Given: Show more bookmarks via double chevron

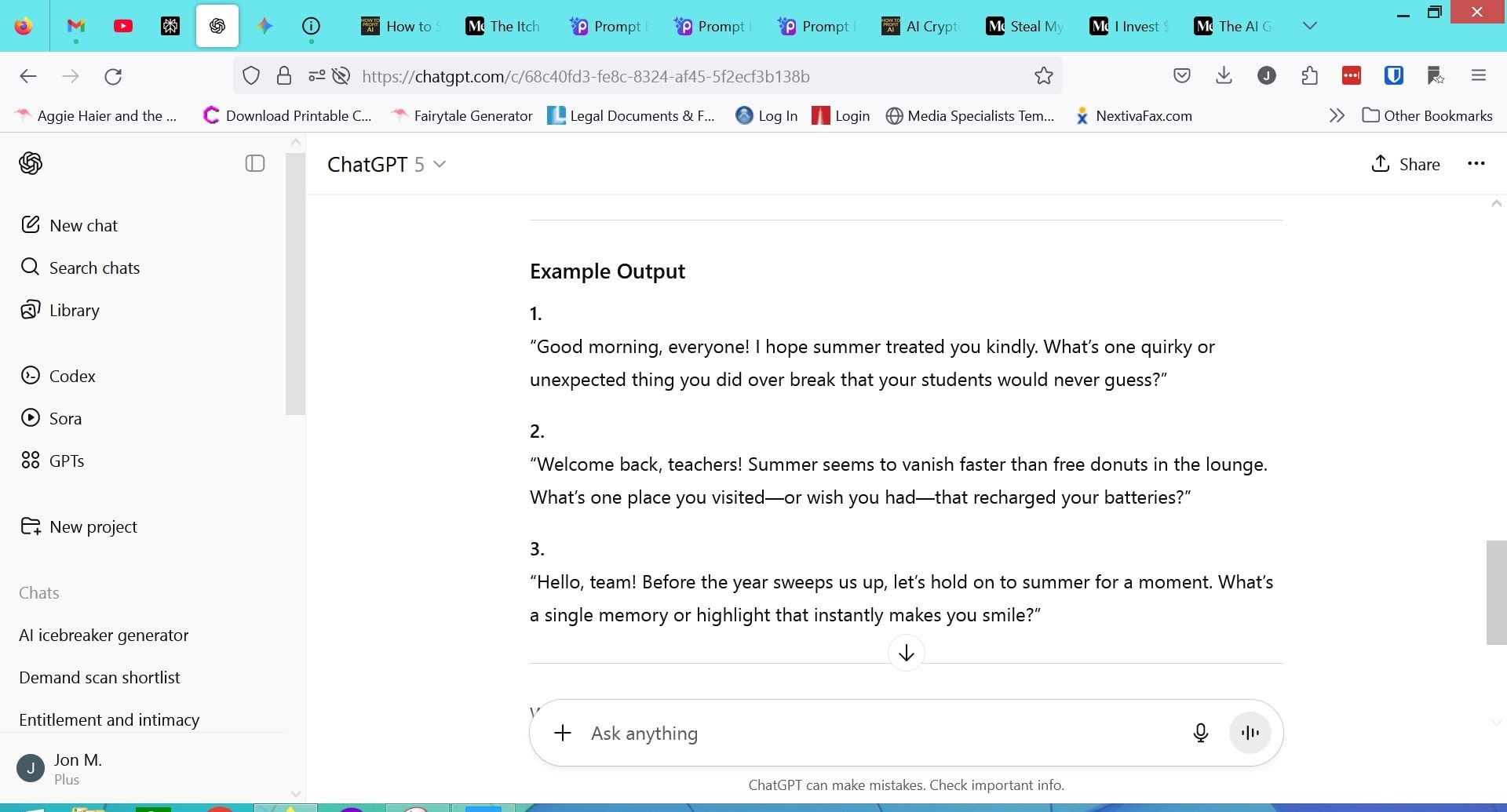Looking at the screenshot, I should click(1337, 116).
